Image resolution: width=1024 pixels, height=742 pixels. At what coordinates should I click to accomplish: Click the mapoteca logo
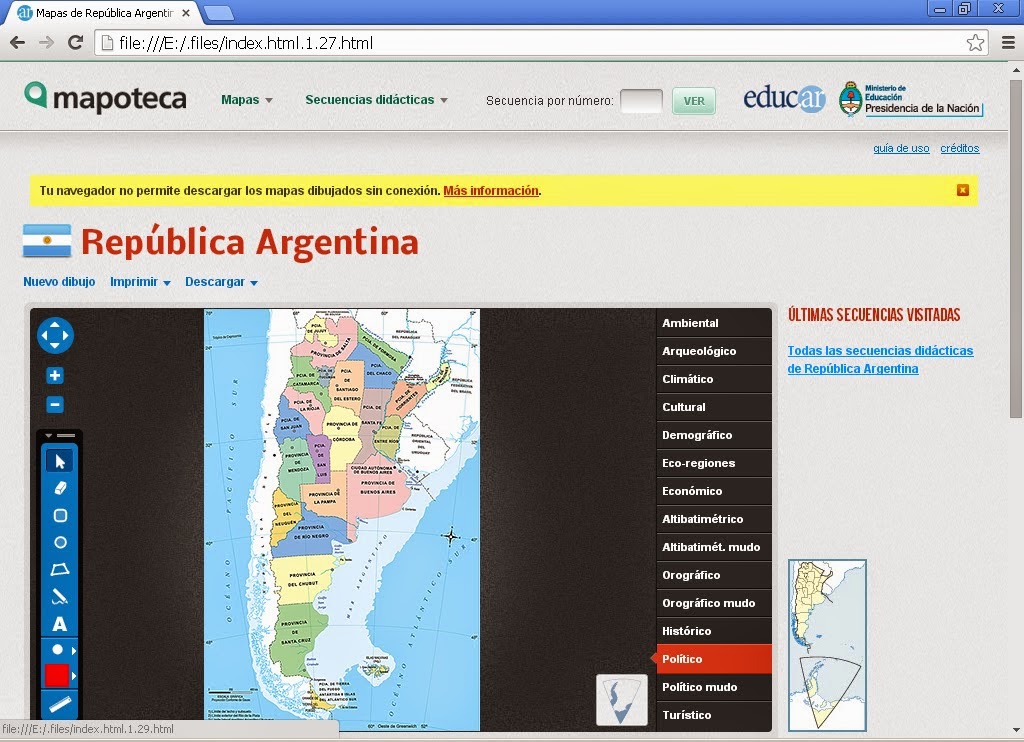(105, 98)
